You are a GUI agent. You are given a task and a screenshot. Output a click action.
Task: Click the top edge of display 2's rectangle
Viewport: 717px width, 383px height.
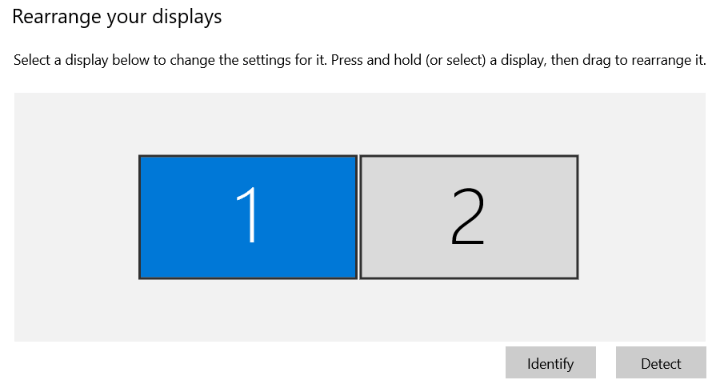469,156
